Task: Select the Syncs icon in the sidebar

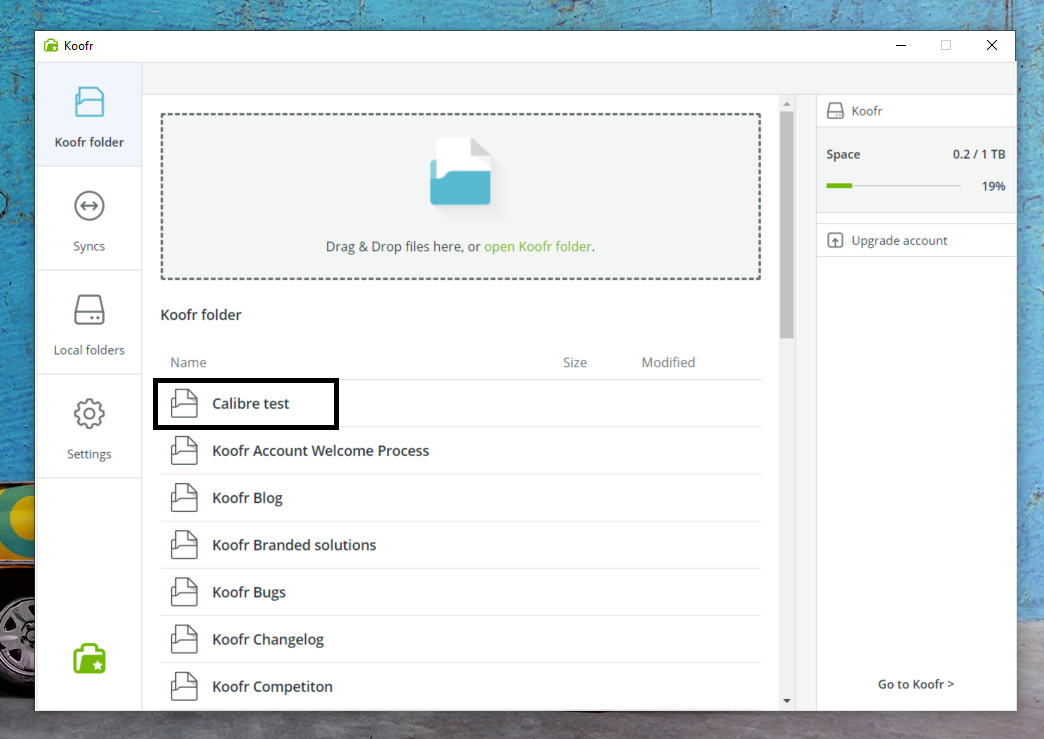Action: pyautogui.click(x=89, y=206)
